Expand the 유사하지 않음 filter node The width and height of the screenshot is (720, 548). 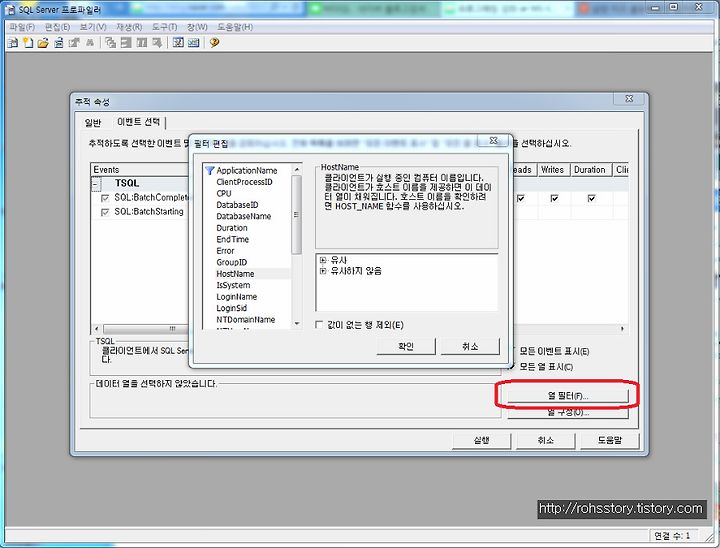pyautogui.click(x=323, y=271)
